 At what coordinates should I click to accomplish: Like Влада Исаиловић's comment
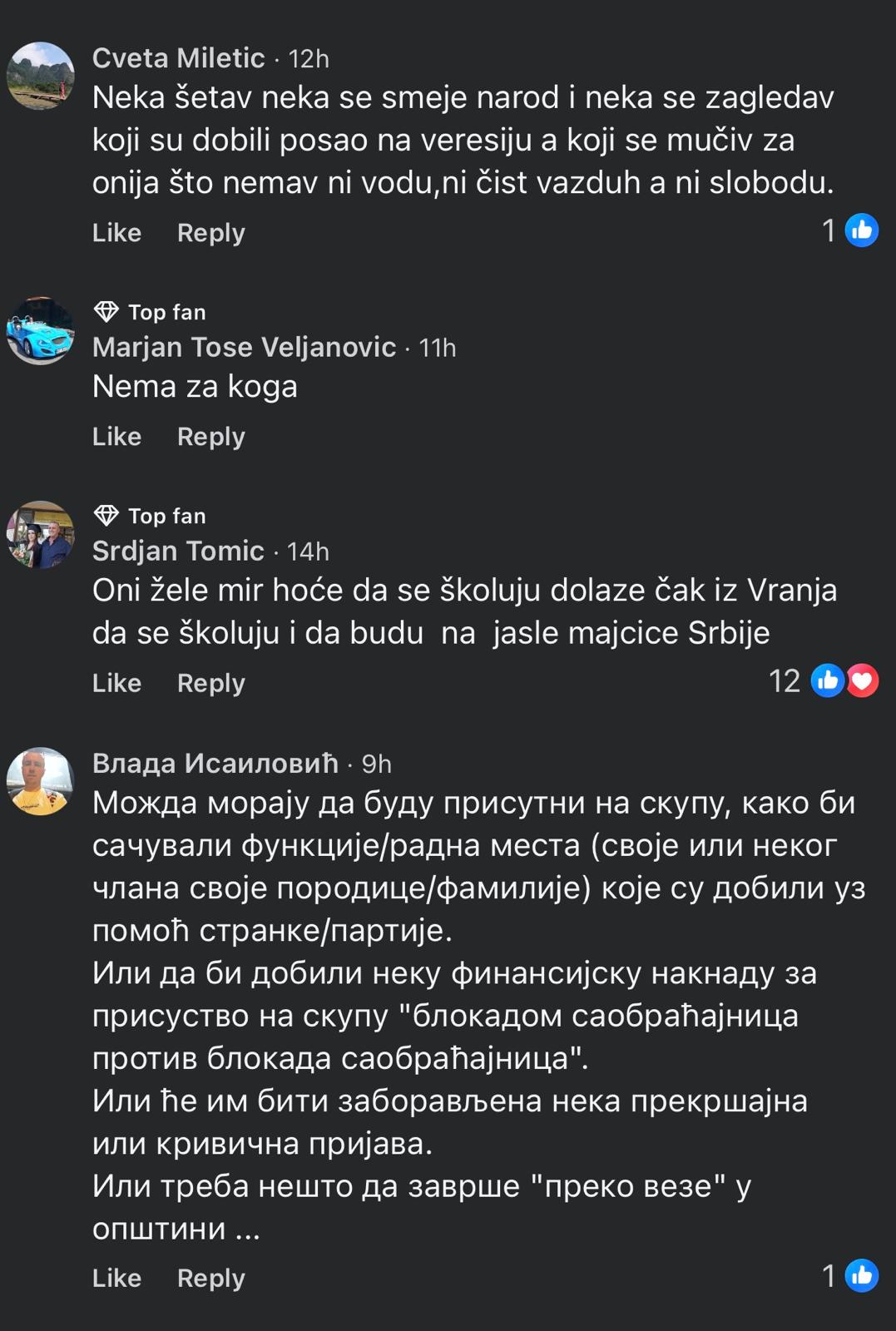(x=116, y=1278)
